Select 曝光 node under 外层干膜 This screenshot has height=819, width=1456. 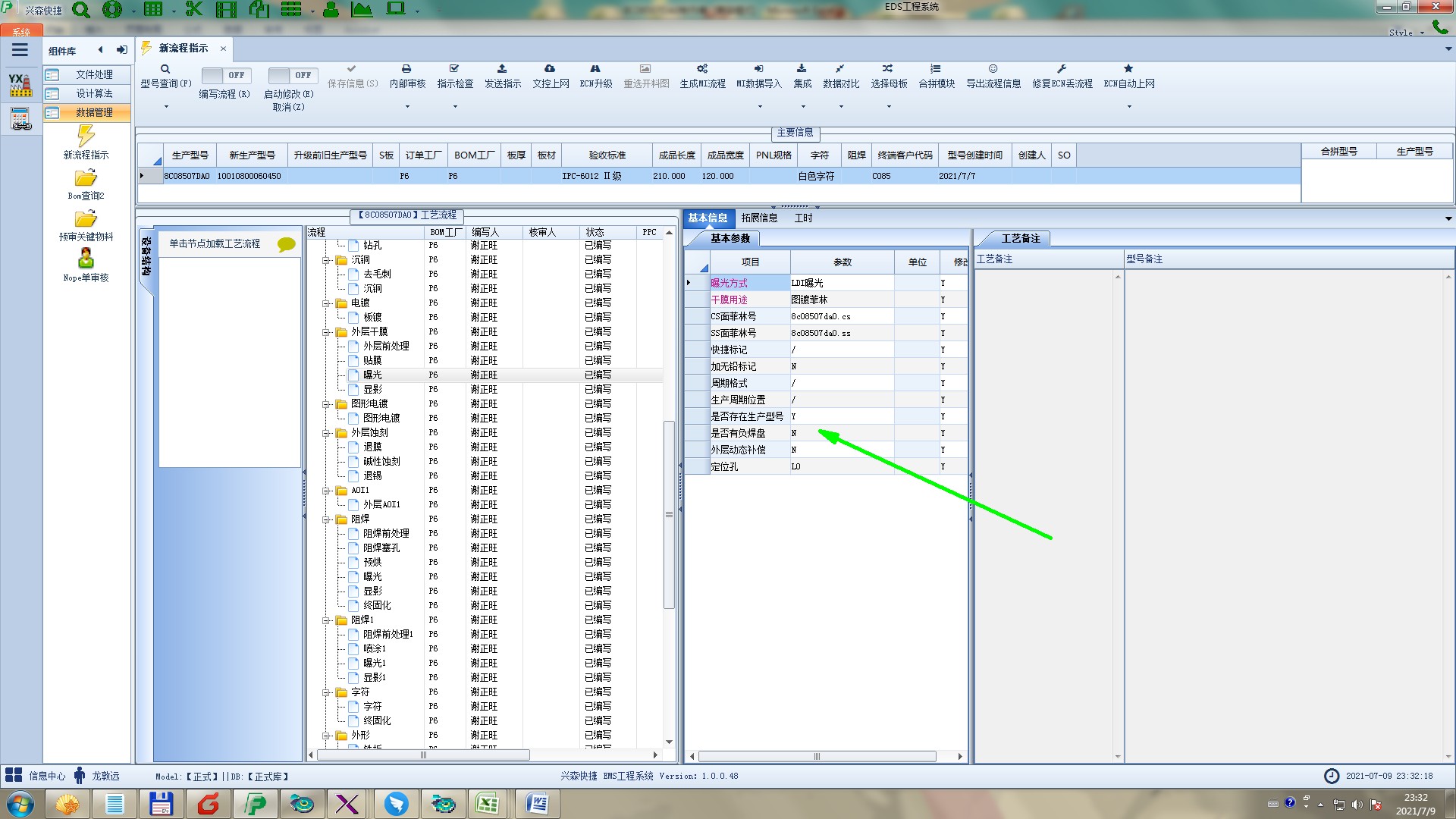tap(372, 375)
